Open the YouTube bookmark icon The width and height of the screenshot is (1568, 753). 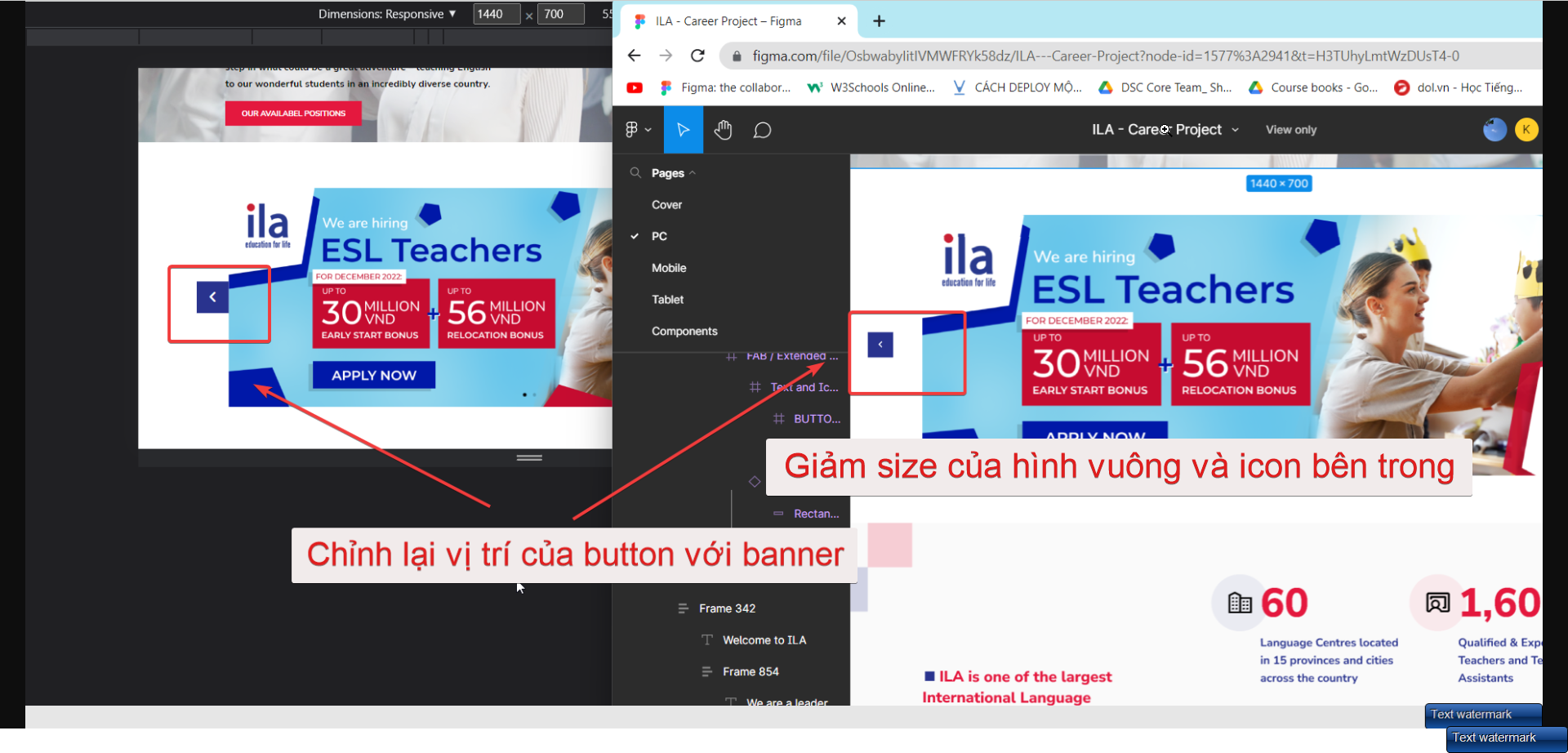pos(635,87)
